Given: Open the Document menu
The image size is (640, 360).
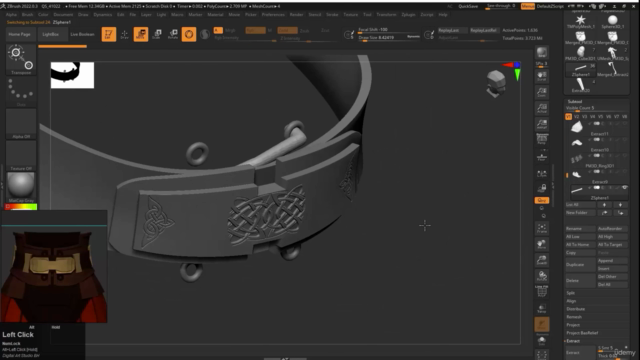Looking at the screenshot, I should point(63,15).
